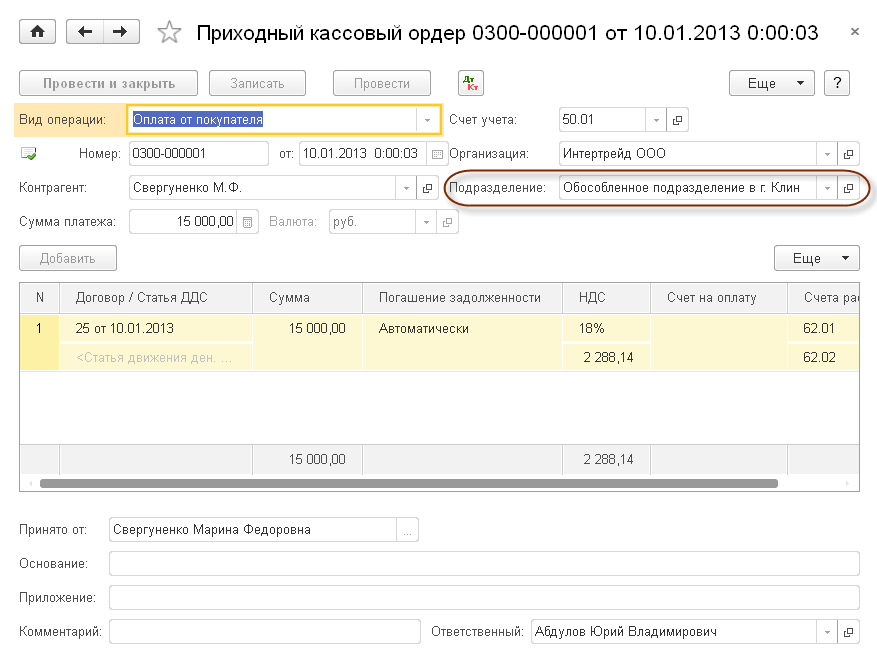Open calculator for Сумма платежа
This screenshot has height=658, width=877.
(249, 221)
